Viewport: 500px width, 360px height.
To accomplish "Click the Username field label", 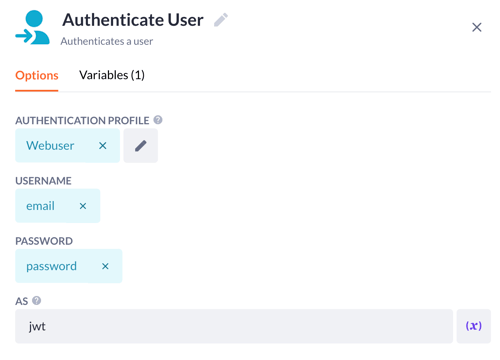I will coord(43,181).
